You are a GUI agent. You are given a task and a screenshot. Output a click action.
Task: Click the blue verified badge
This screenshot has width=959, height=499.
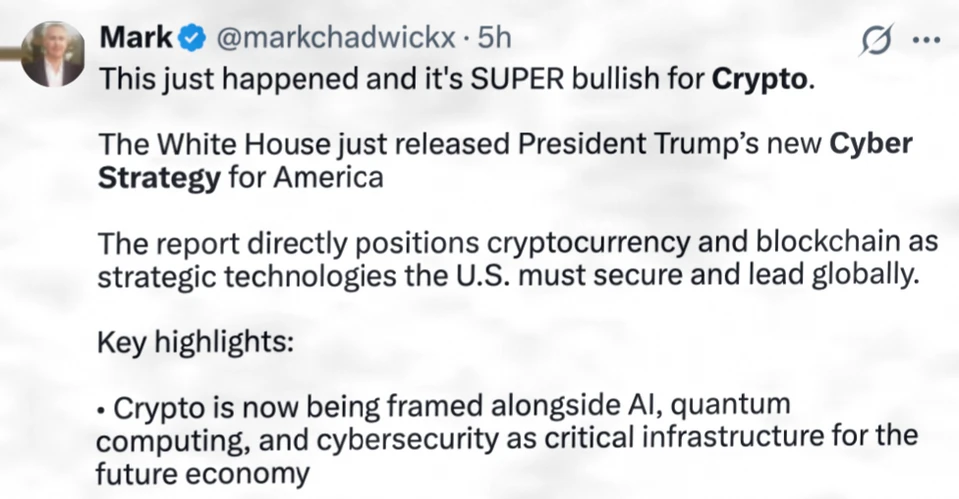[x=192, y=39]
